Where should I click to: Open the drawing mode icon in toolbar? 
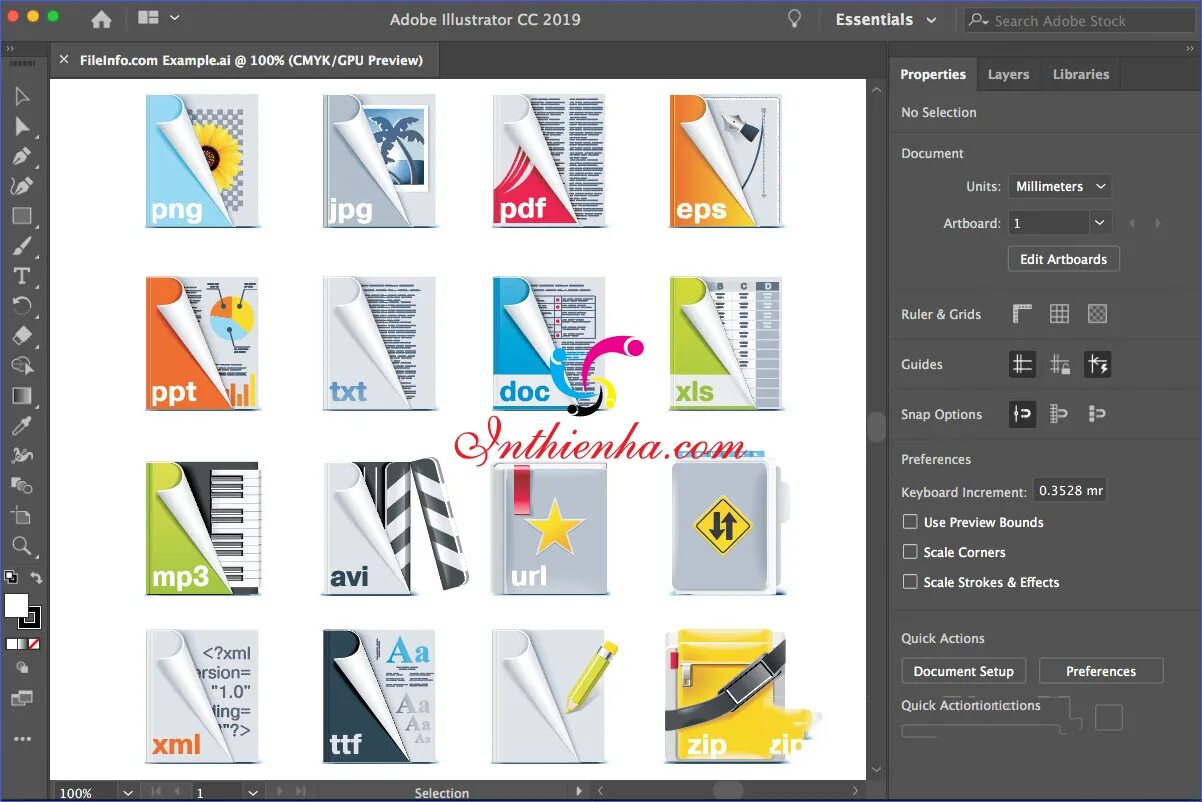point(22,668)
